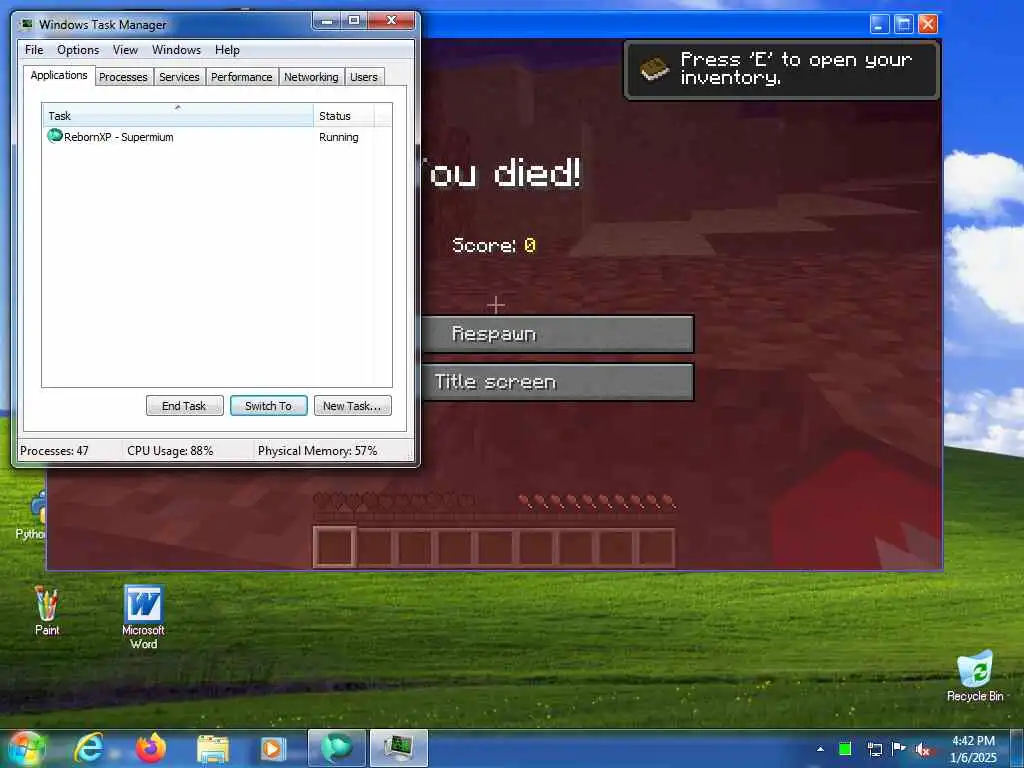Click the New Task... button
Screen dimensions: 1024x768
pyautogui.click(x=352, y=406)
